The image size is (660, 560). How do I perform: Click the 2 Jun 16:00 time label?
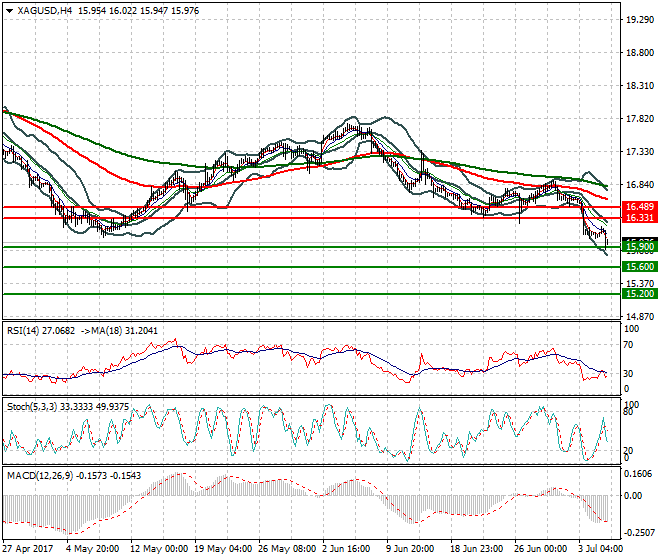pyautogui.click(x=346, y=549)
